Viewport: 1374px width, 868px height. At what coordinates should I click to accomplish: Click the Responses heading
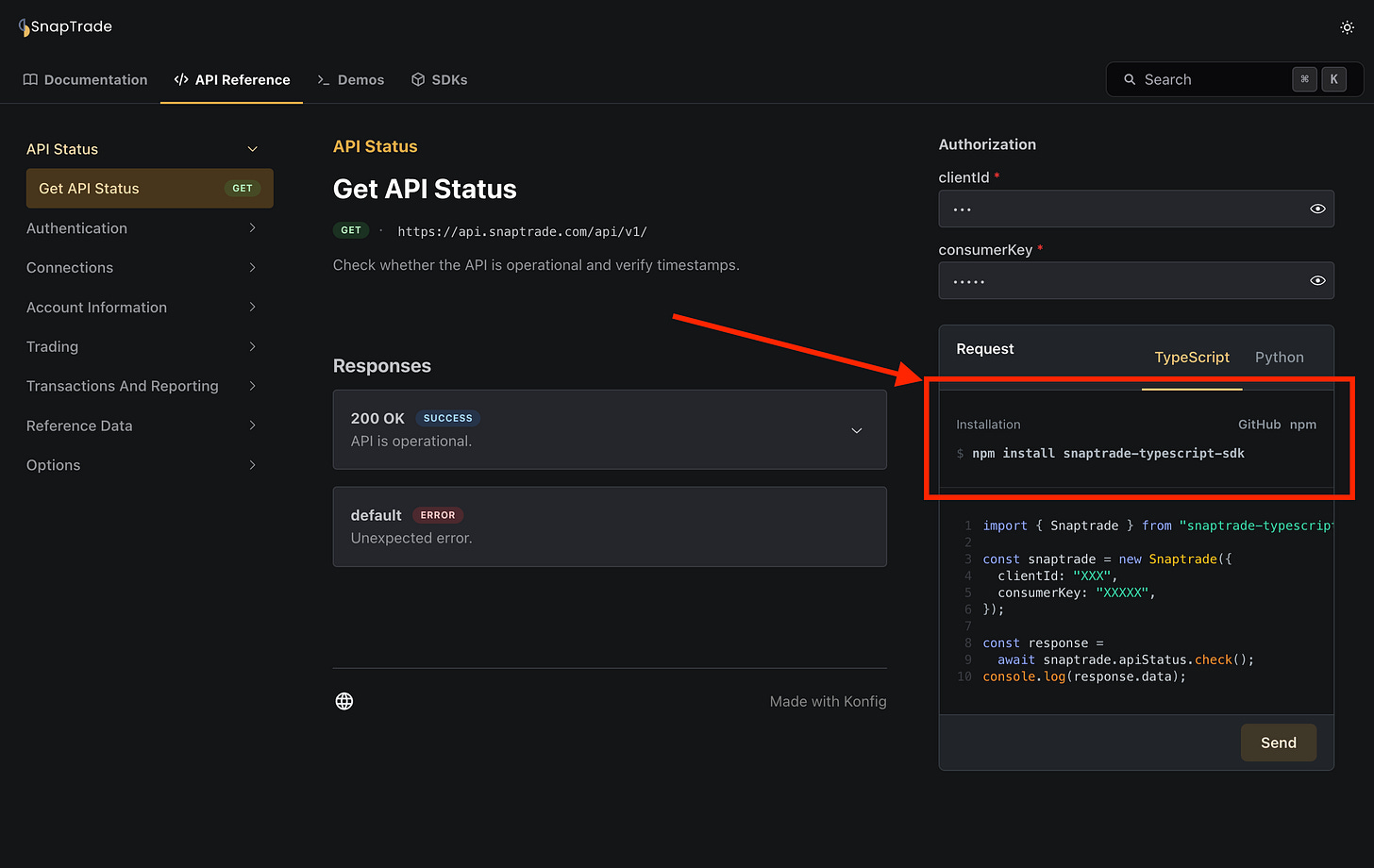(382, 366)
